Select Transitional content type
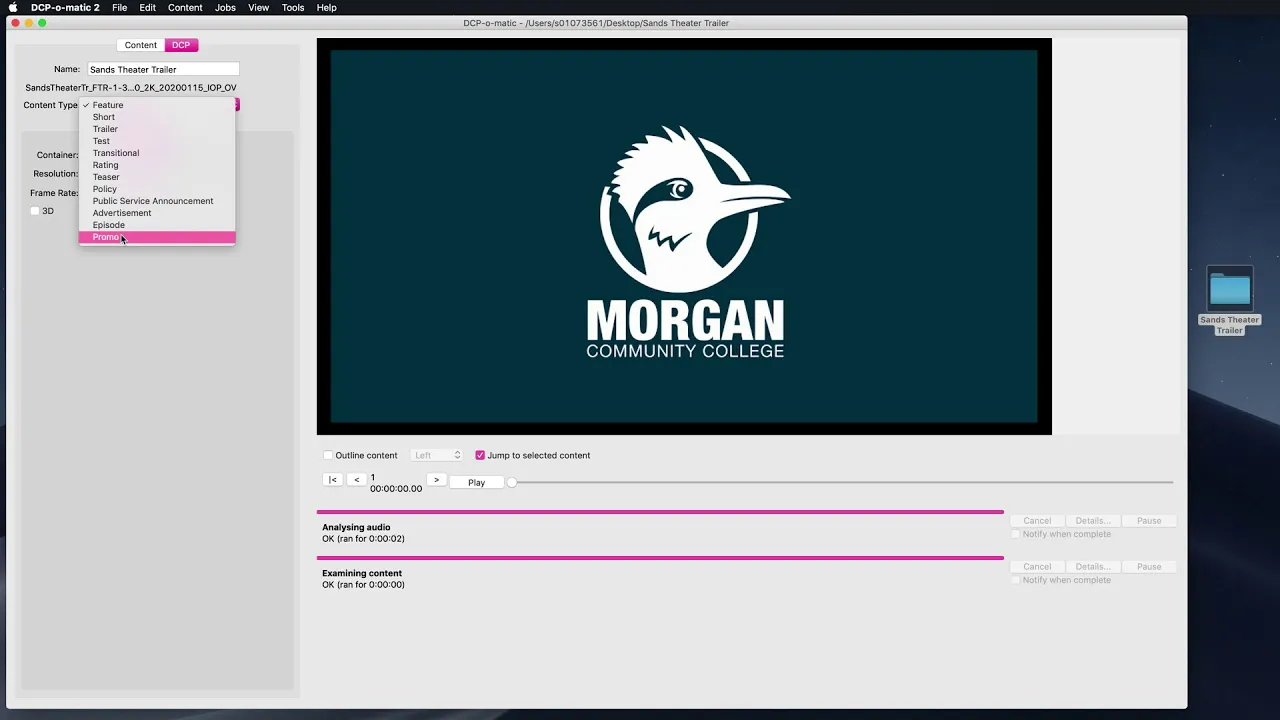The height and width of the screenshot is (720, 1280). point(157,153)
